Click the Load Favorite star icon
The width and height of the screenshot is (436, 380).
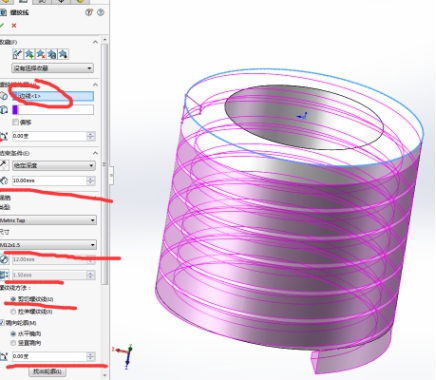click(x=63, y=54)
